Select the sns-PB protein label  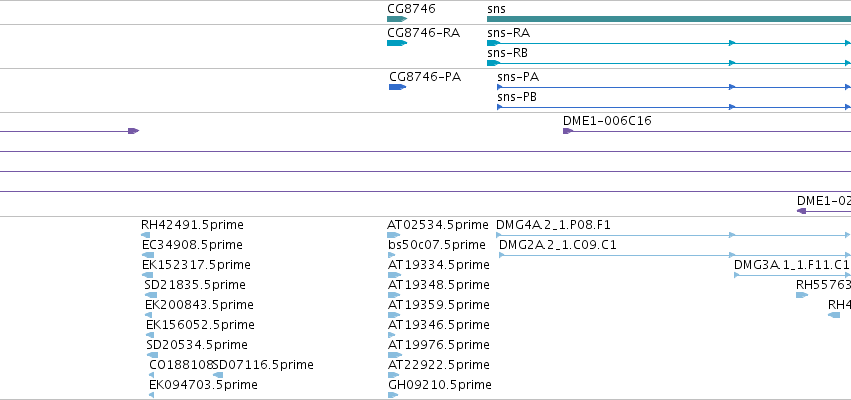coord(517,97)
